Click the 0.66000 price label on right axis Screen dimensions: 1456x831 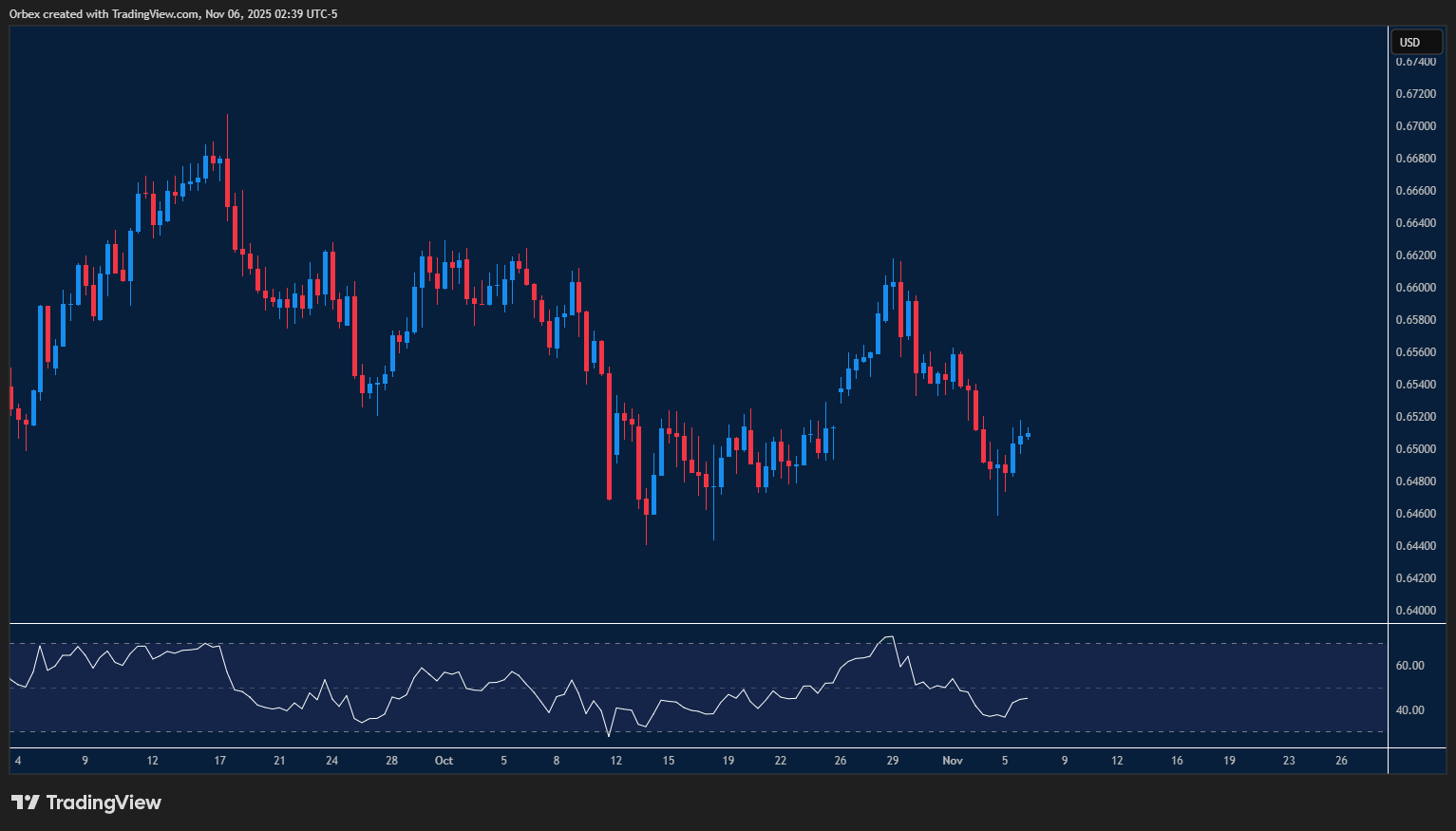(x=1417, y=287)
